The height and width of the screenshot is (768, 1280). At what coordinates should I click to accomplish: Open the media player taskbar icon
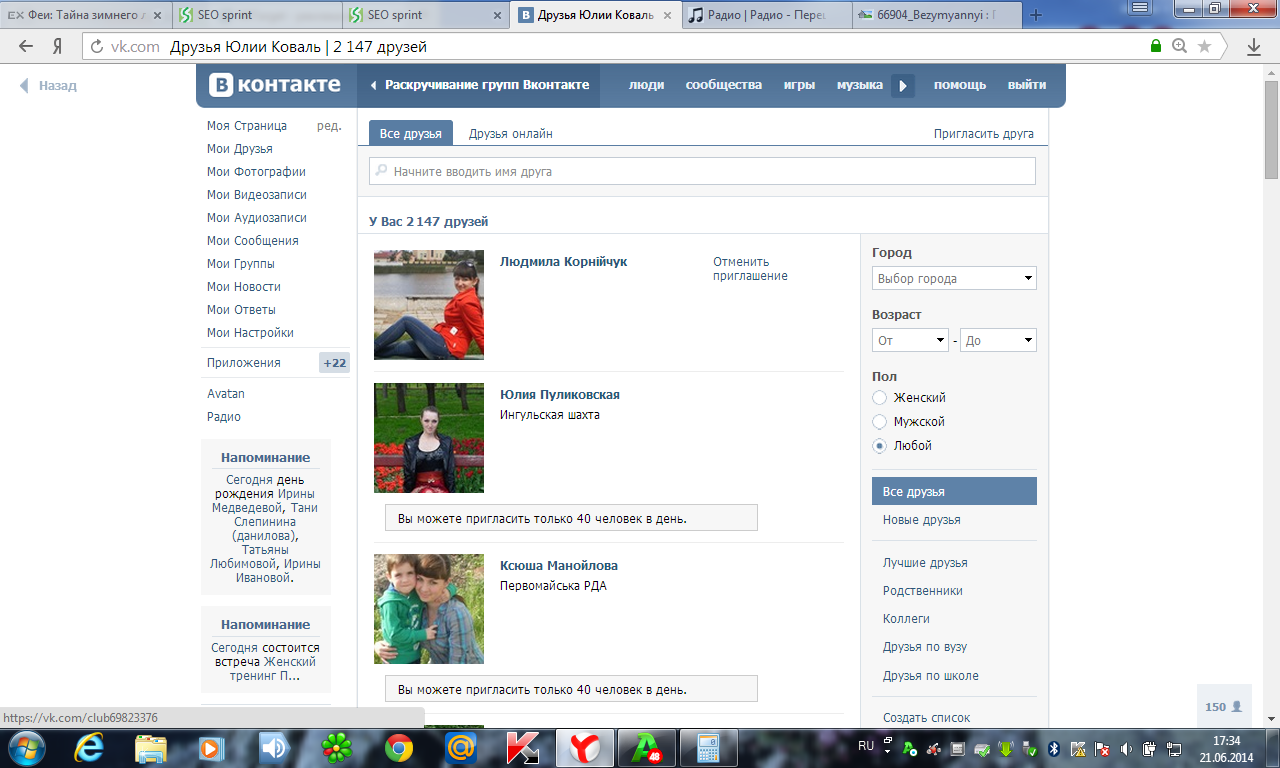[x=212, y=747]
